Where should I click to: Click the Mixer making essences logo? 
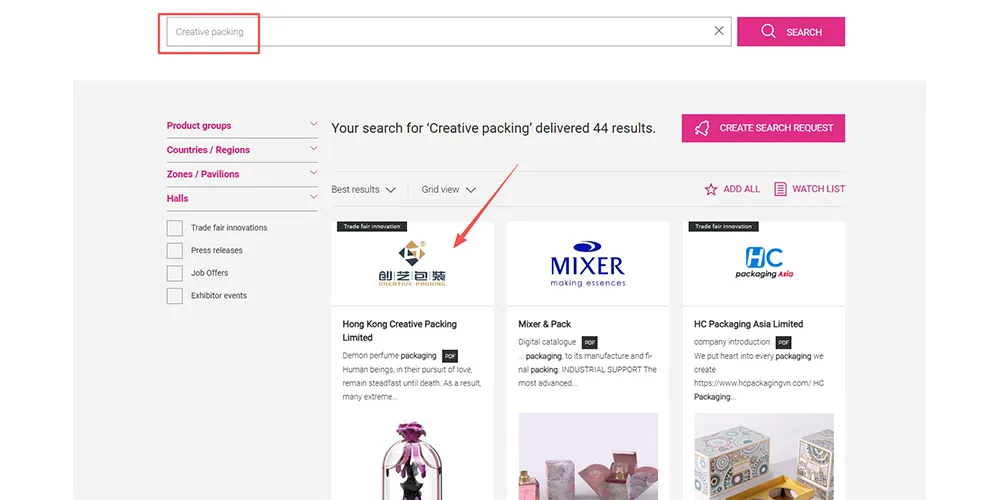587,264
